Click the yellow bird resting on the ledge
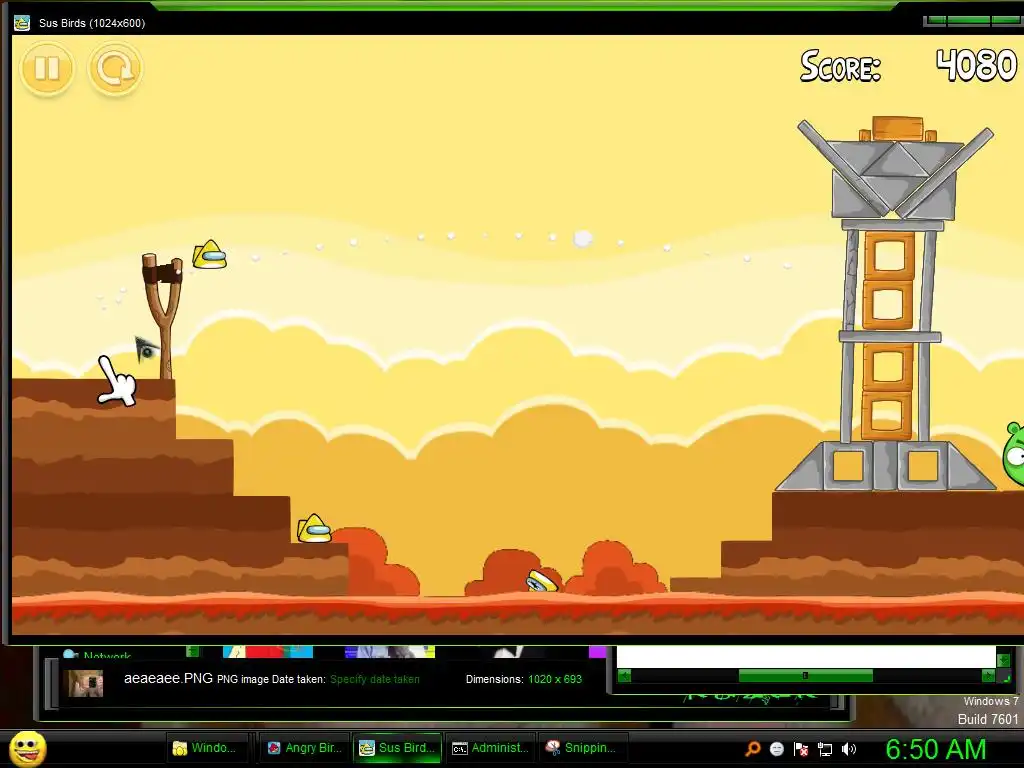 coord(314,528)
